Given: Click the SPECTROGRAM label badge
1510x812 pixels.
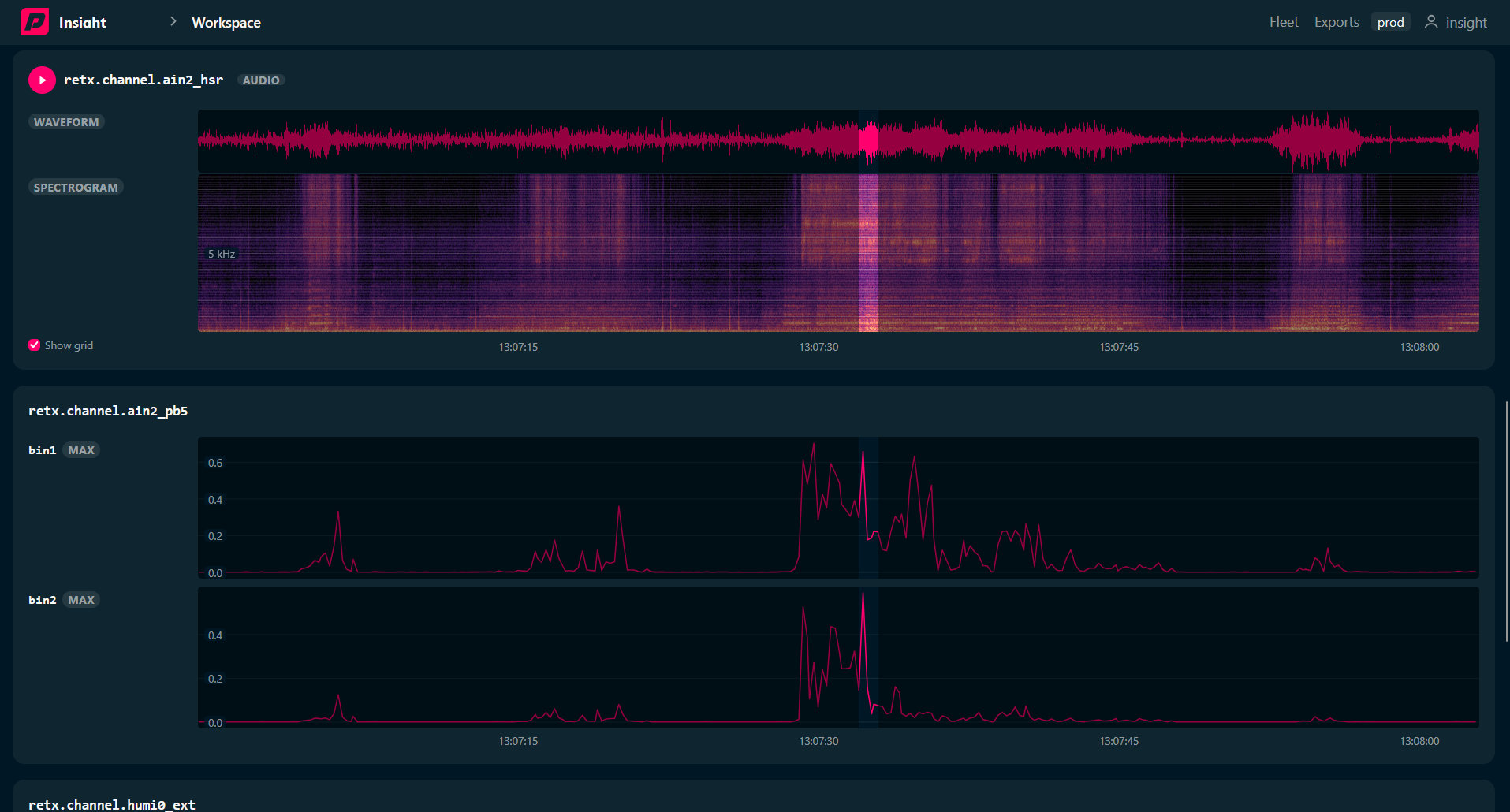Looking at the screenshot, I should pos(76,188).
